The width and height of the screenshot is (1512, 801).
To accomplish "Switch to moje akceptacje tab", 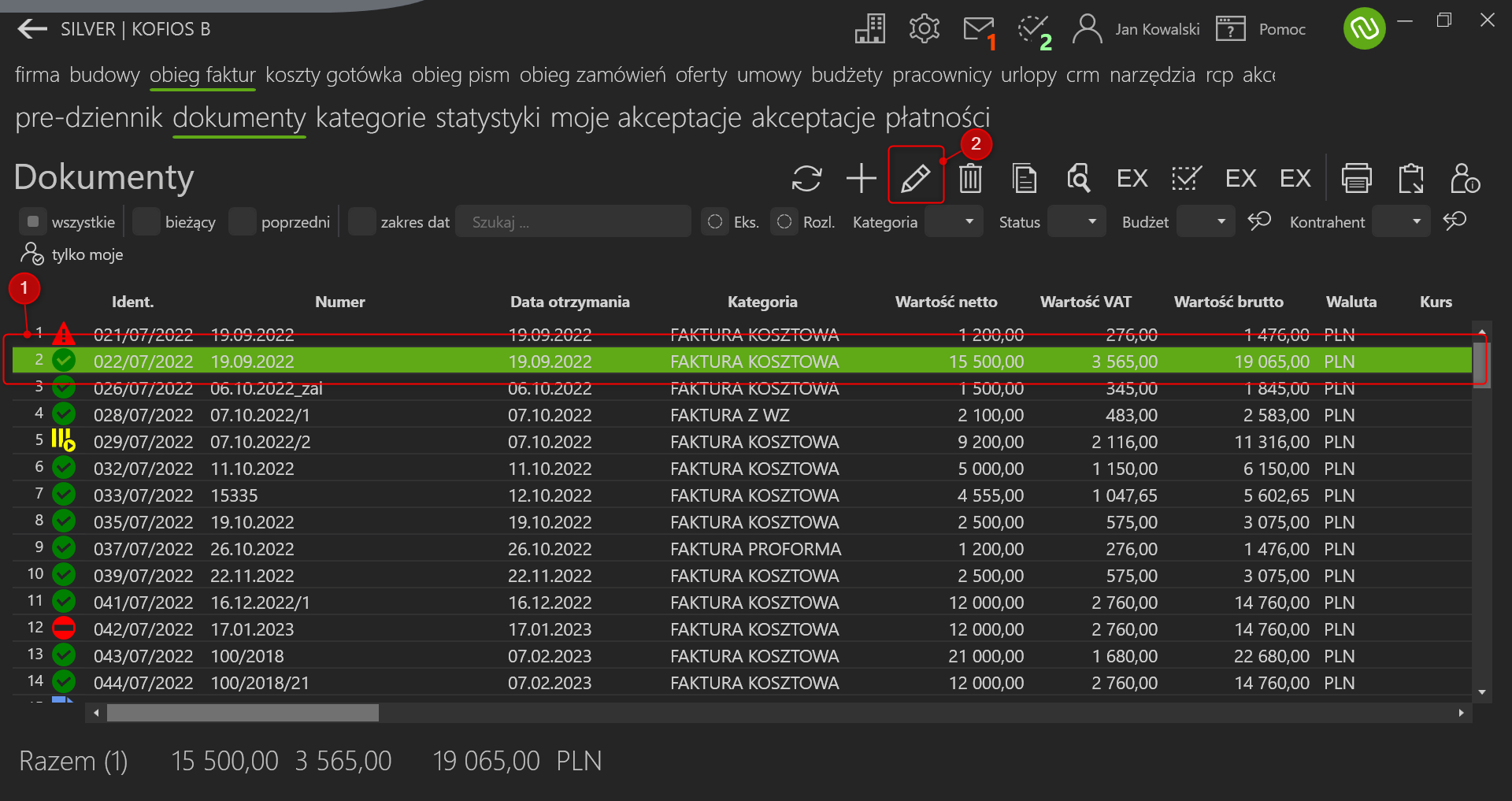I will pos(646,117).
